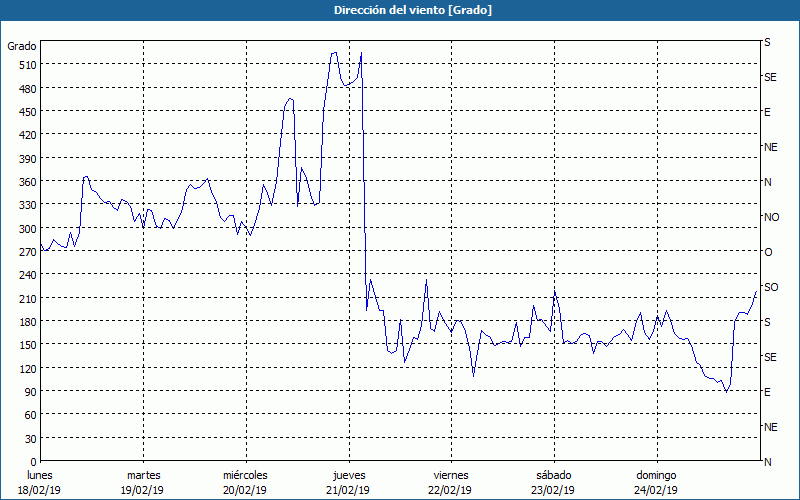The height and width of the screenshot is (500, 800).
Task: Select the 120 value on left axis
Action: coord(27,368)
